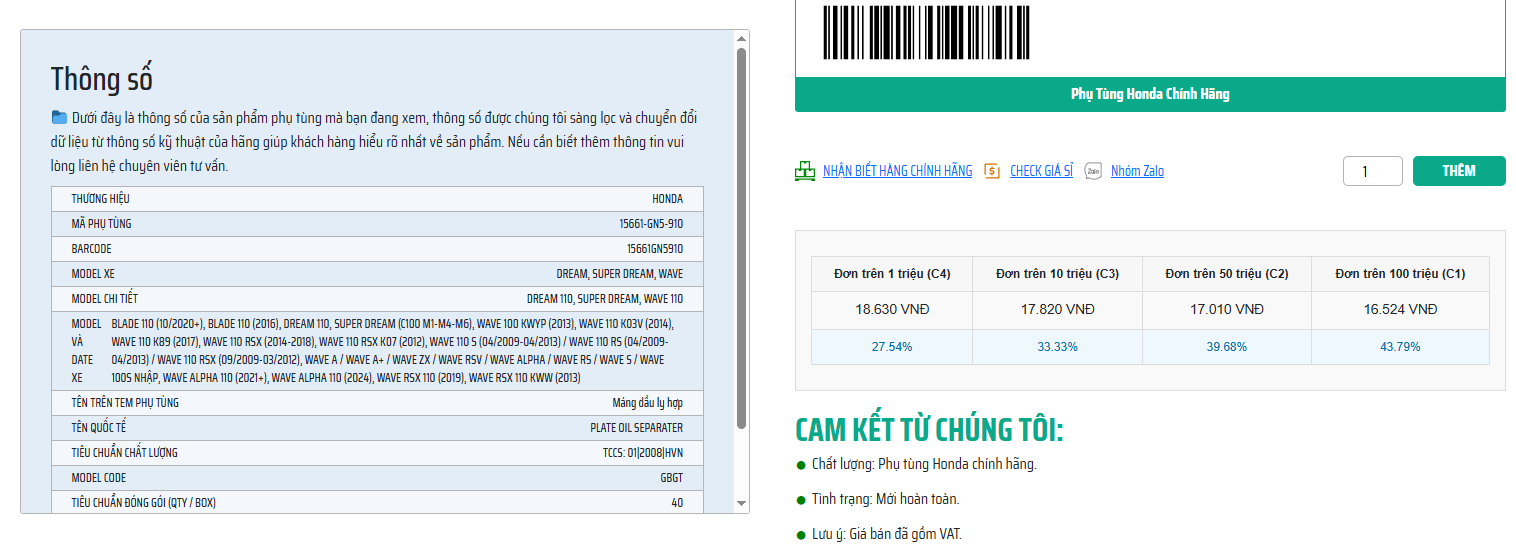Click the quantity input field
This screenshot has height=555, width=1516.
[x=1373, y=172]
